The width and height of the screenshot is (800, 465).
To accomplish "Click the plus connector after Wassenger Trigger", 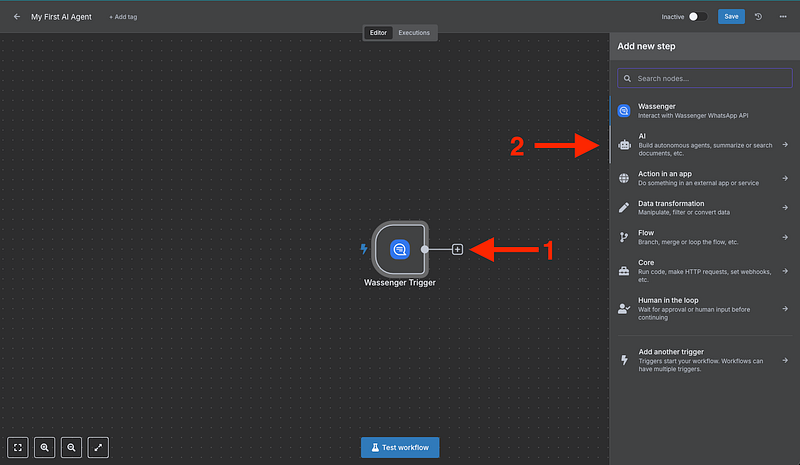I will pyautogui.click(x=457, y=249).
